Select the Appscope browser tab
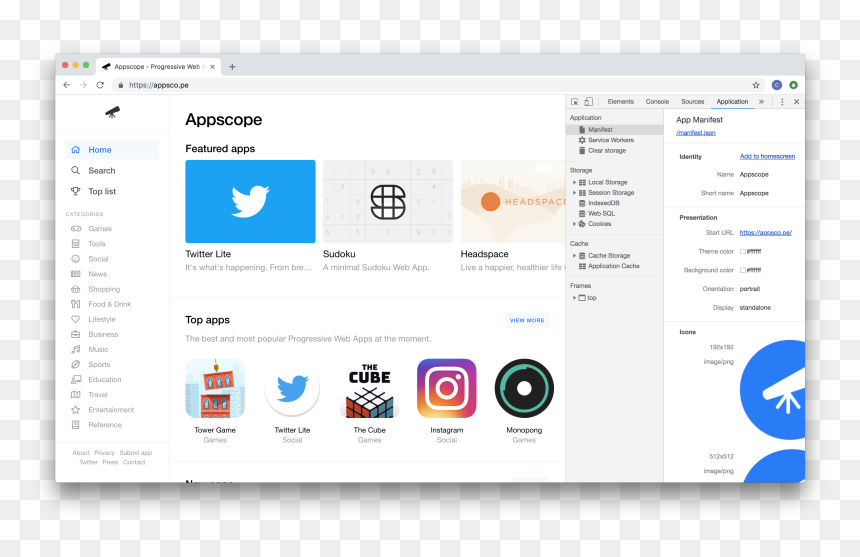860x557 pixels. pos(157,67)
